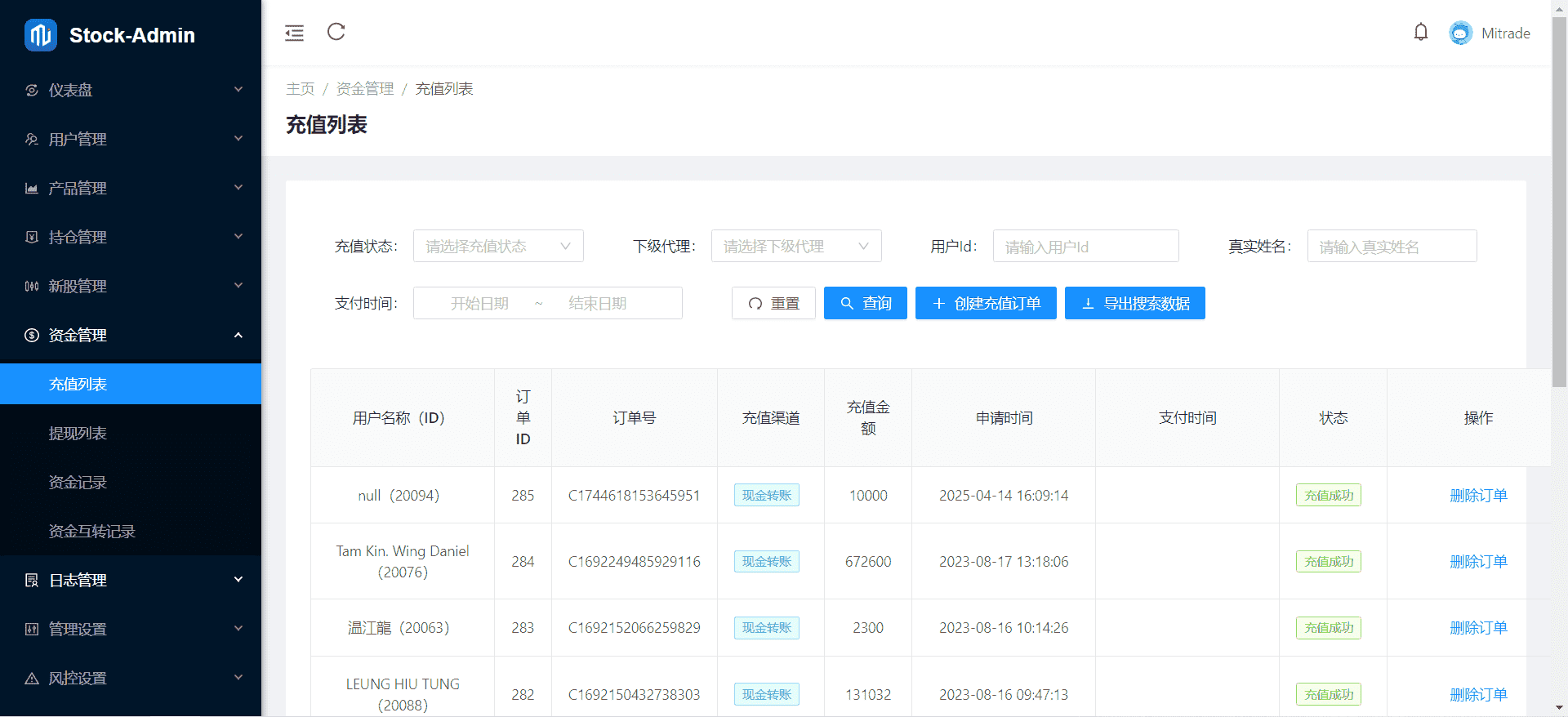Screen dimensions: 1568x717
Task: Open the 下级代理 dropdown
Action: click(796, 247)
